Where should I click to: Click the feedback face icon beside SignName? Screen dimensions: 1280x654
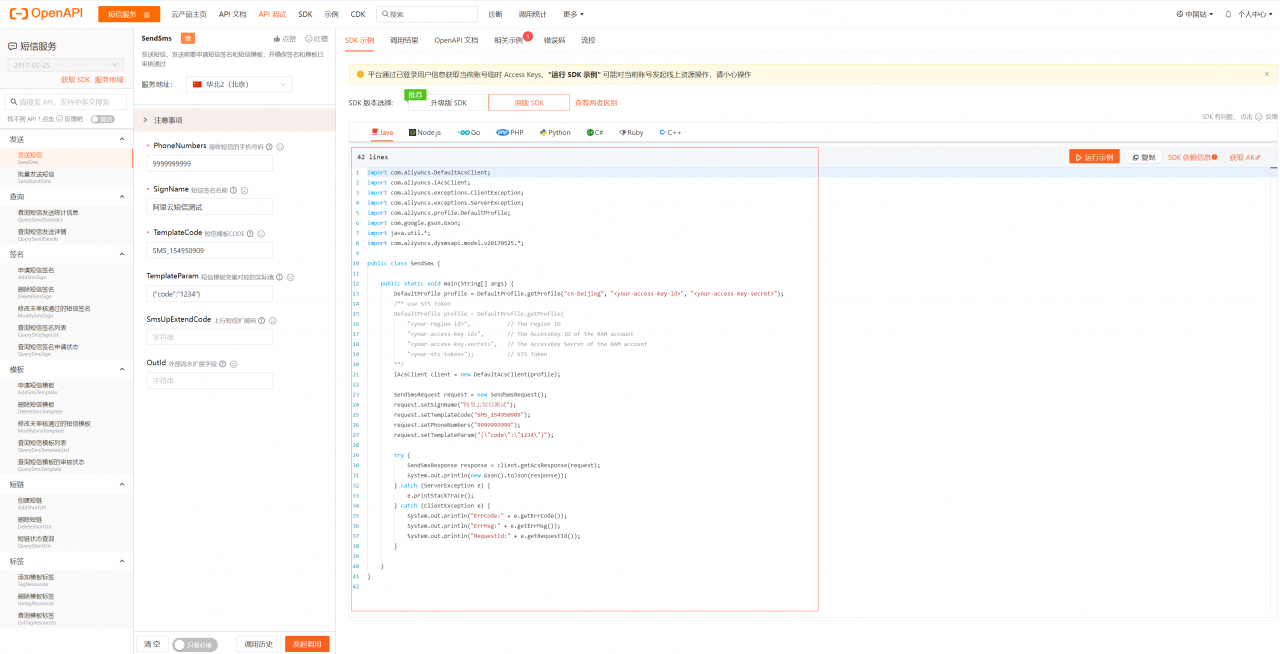click(244, 189)
